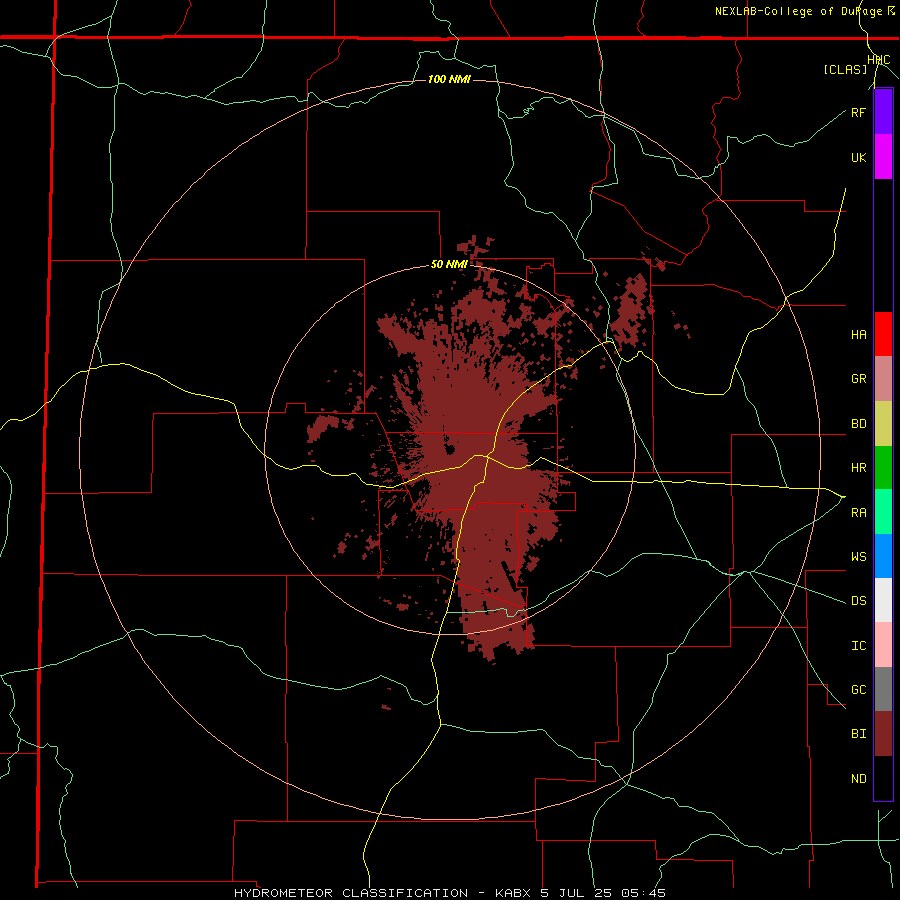The image size is (900, 900).
Task: Select the HR green legend swatch
Action: (883, 468)
